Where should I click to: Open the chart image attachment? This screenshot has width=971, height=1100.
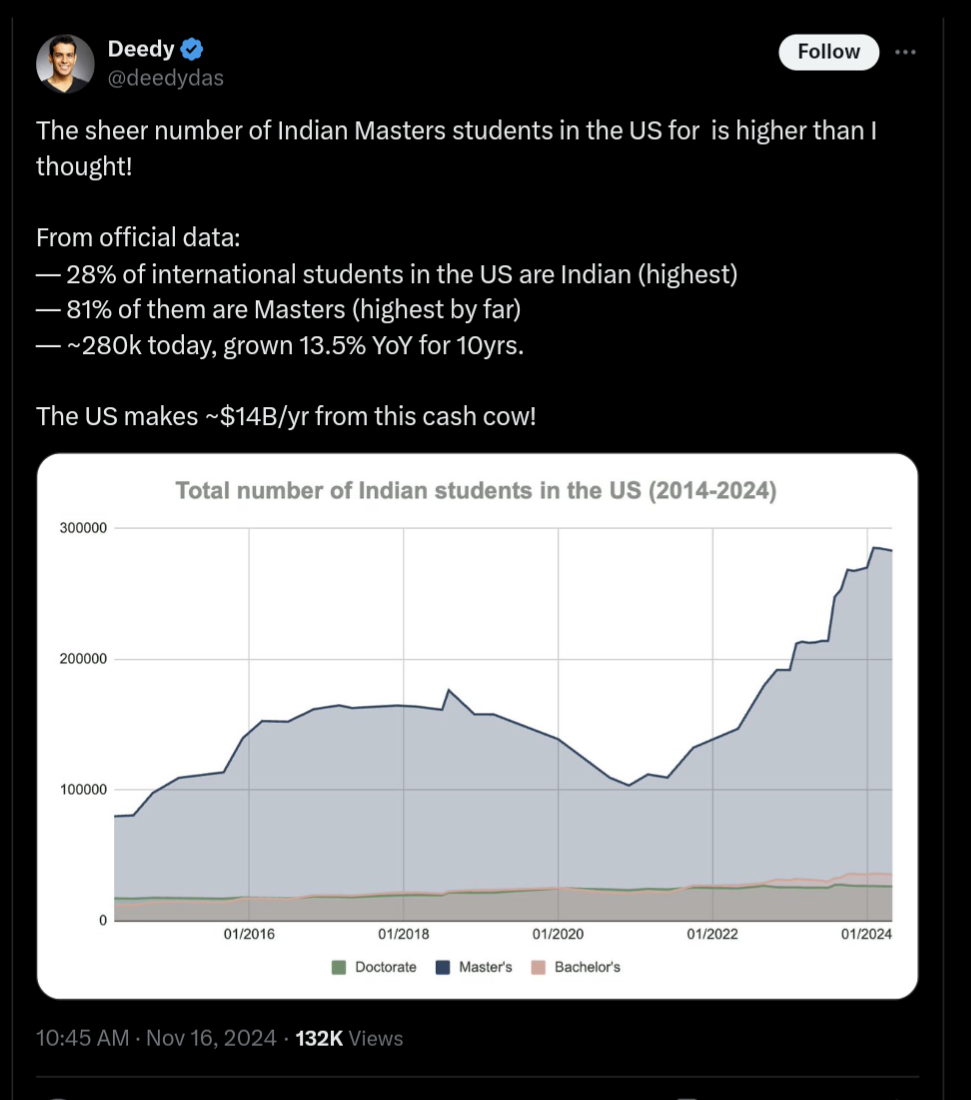tap(477, 726)
